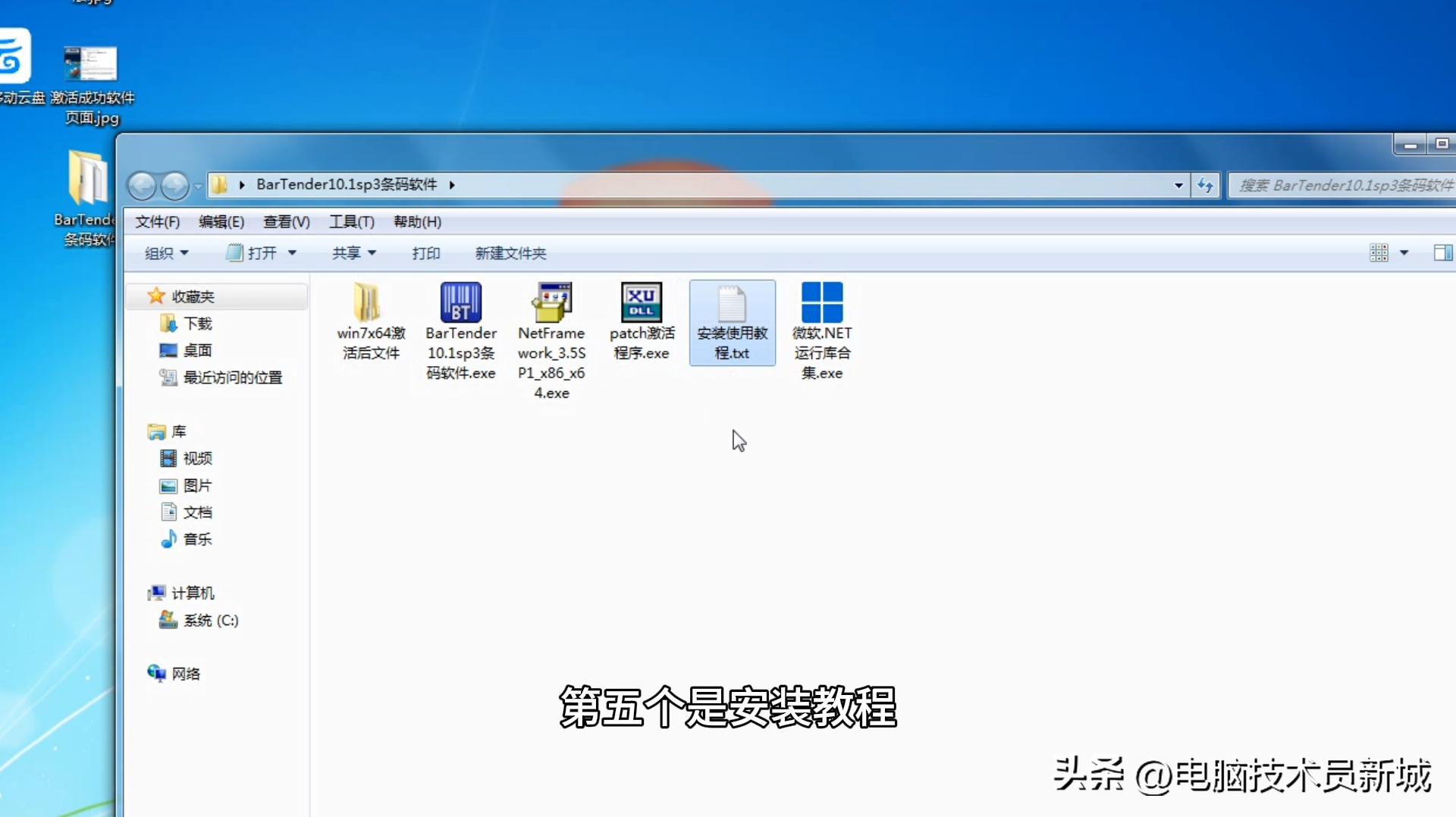This screenshot has width=1456, height=817.
Task: Click 新建文件夹 button
Action: 510,253
